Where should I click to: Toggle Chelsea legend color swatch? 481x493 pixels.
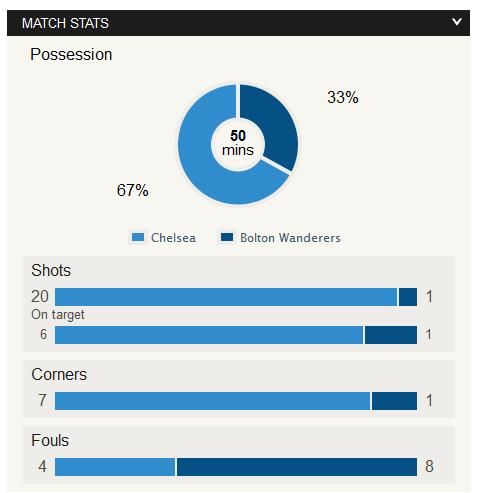pyautogui.click(x=138, y=237)
